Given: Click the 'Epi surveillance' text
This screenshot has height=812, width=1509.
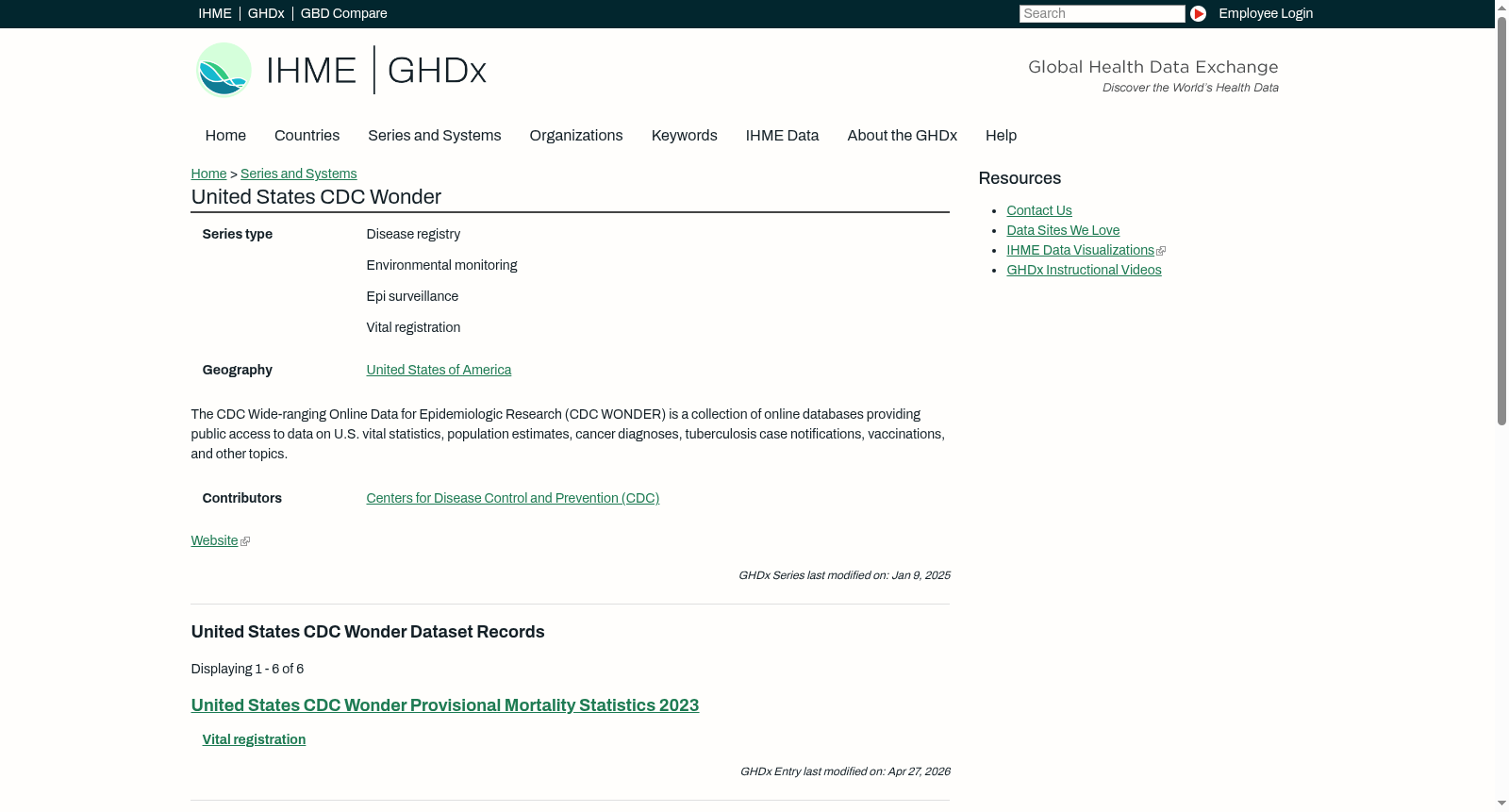Looking at the screenshot, I should click(412, 296).
